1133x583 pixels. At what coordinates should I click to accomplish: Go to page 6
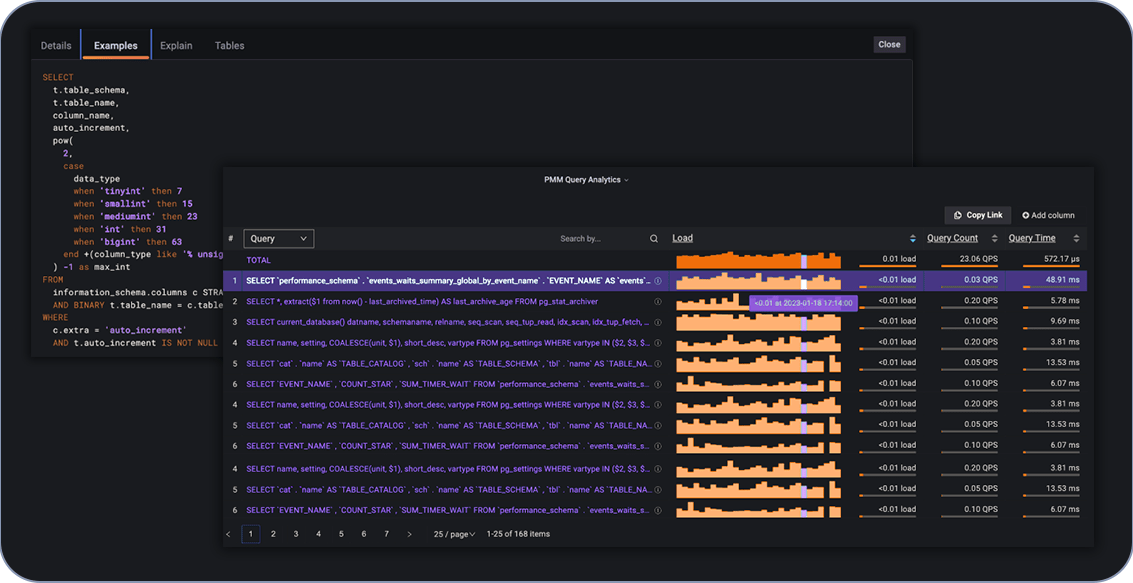pos(363,535)
